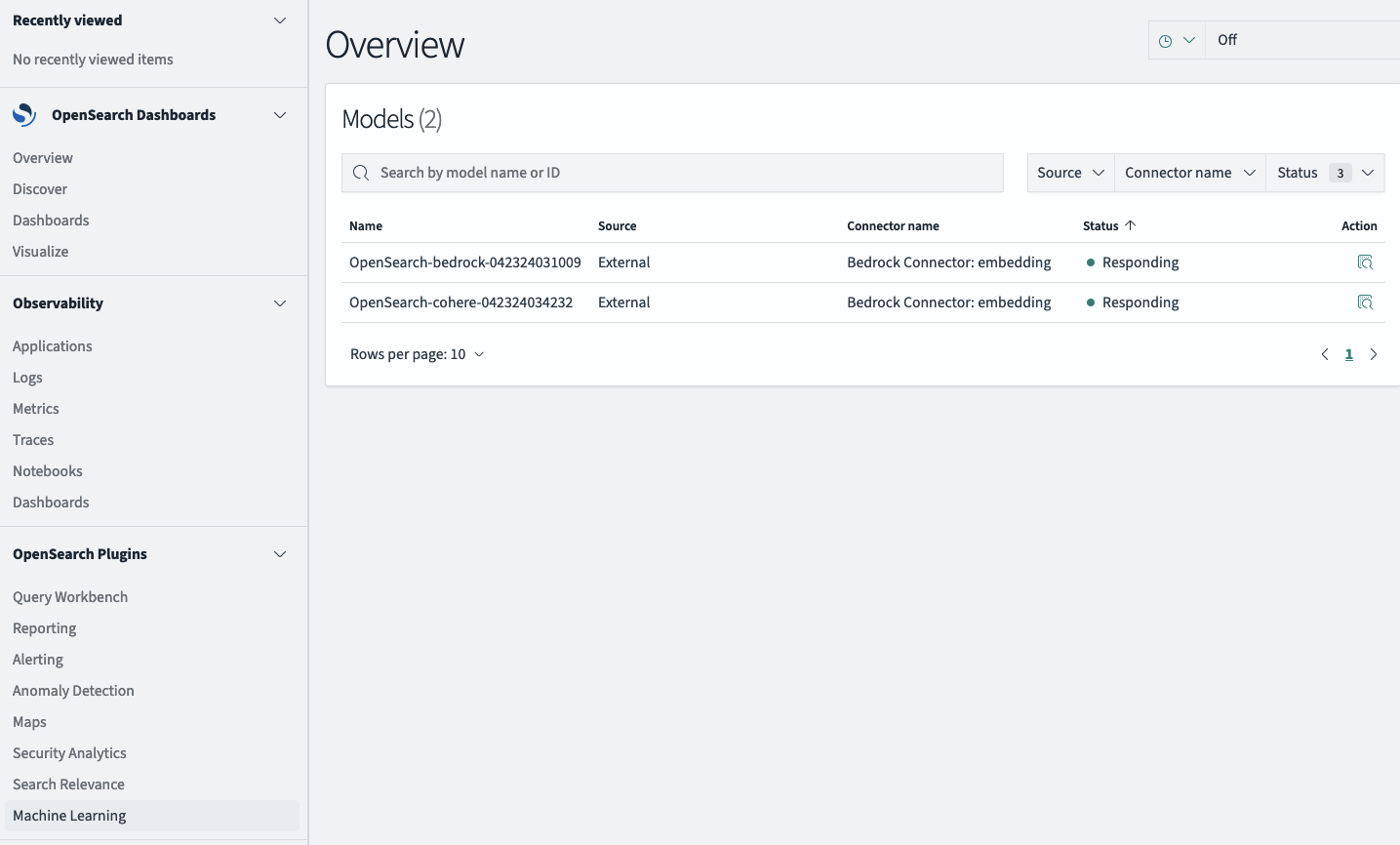The width and height of the screenshot is (1400, 845).
Task: Click External source in OpenSearch-cohere row
Action: [624, 302]
